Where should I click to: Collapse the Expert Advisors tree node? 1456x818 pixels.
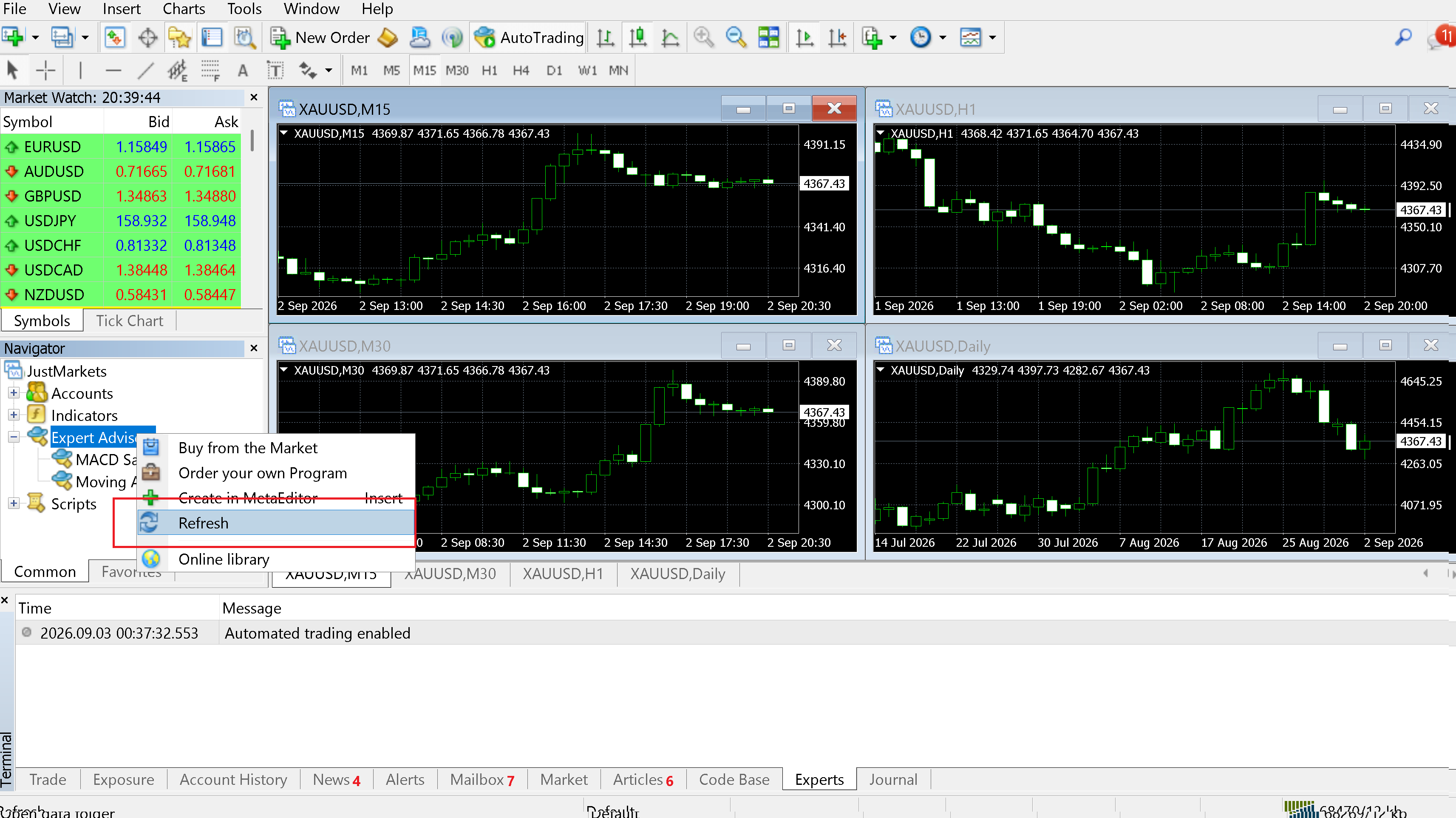[x=14, y=437]
